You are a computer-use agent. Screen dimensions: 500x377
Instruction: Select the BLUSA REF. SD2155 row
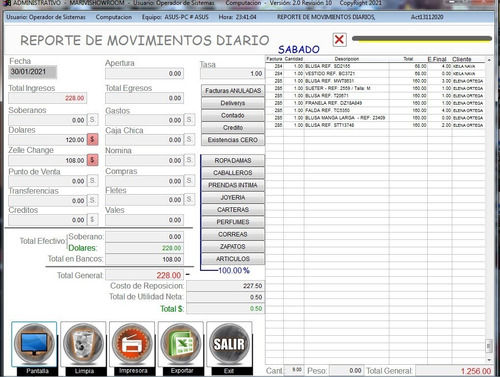click(375, 66)
